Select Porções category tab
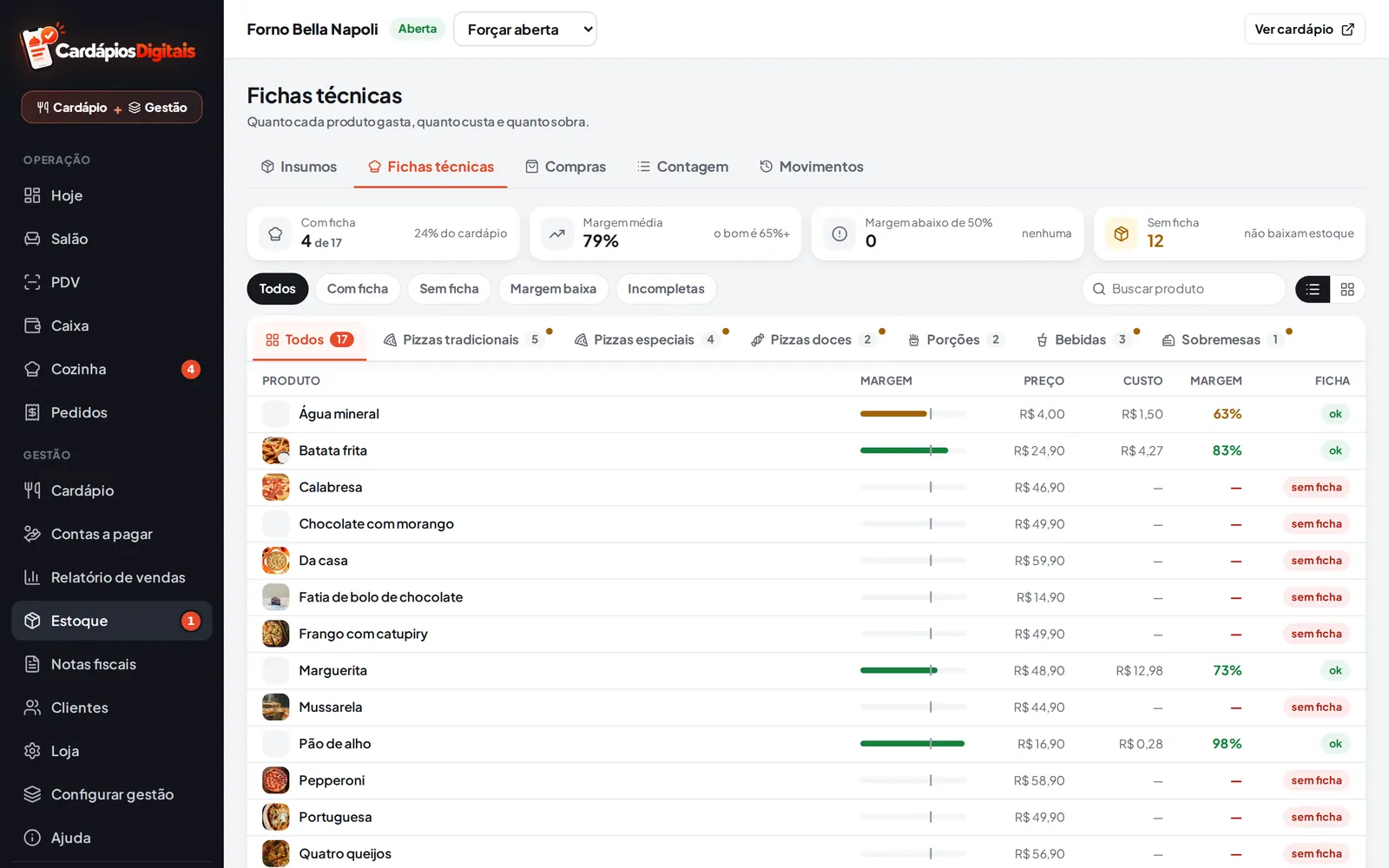The height and width of the screenshot is (868, 1389). click(x=955, y=339)
